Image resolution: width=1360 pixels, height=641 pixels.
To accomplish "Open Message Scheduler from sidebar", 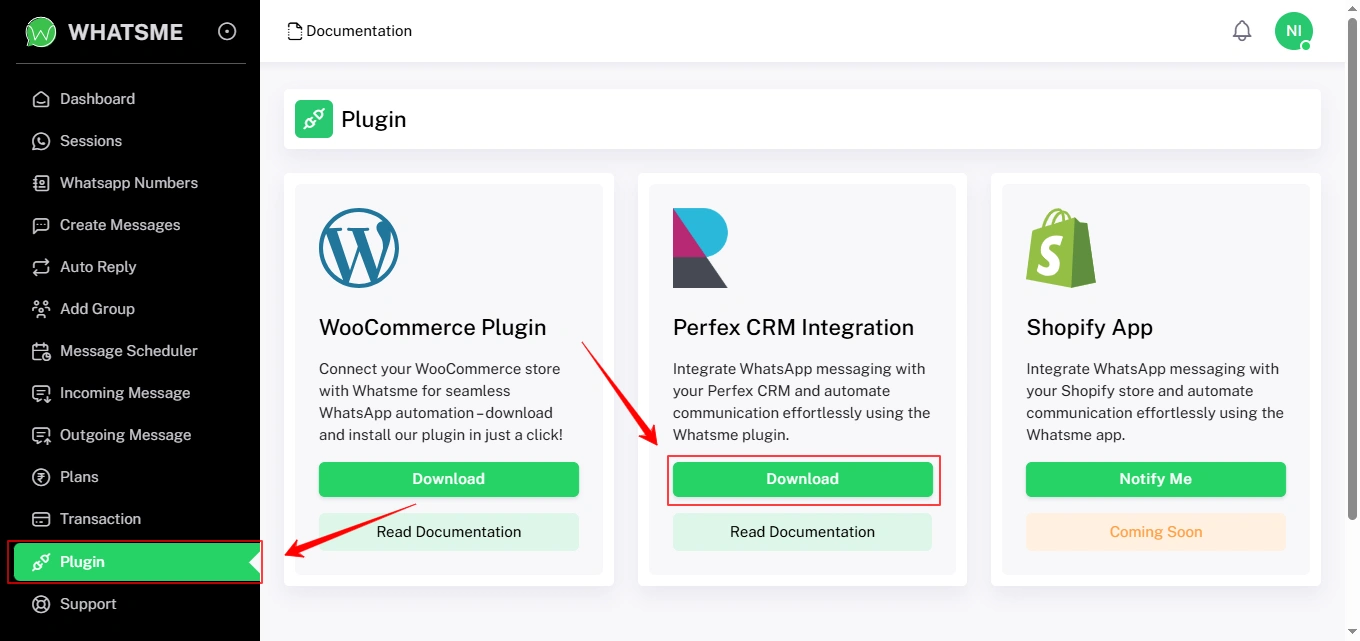I will pos(128,351).
